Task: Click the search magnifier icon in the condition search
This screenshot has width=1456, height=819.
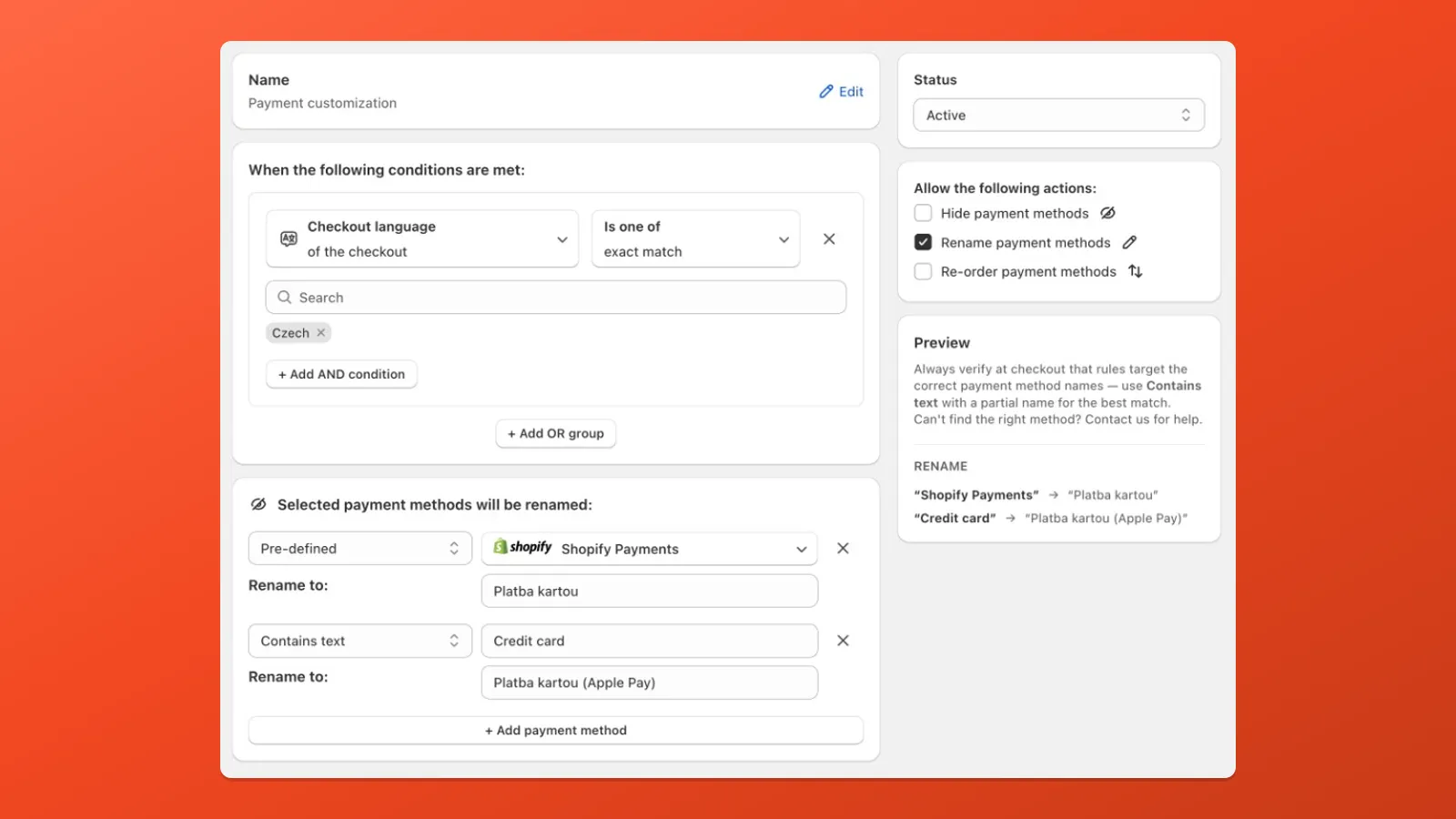Action: pos(285,298)
